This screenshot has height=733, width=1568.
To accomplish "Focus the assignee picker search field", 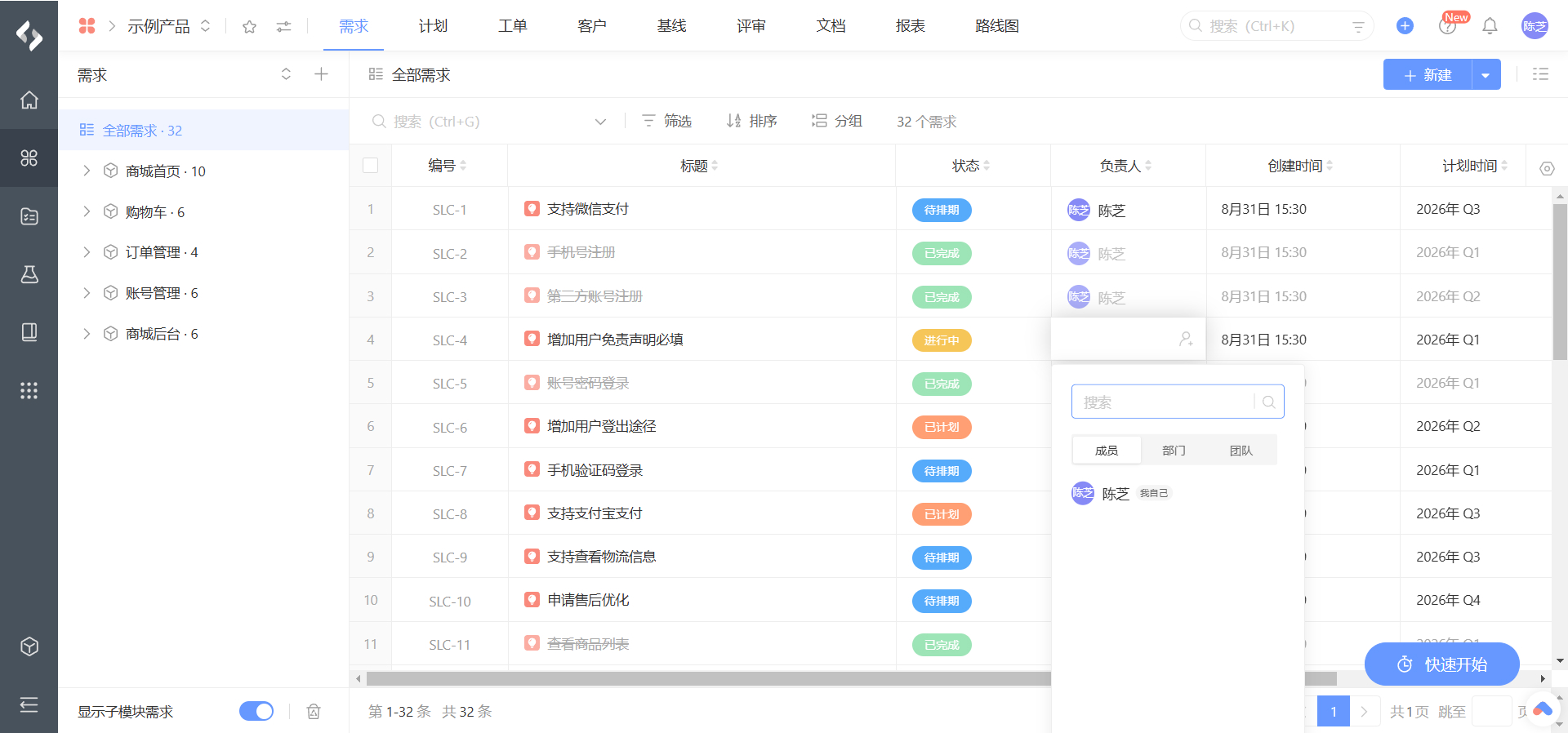I will pos(1178,402).
